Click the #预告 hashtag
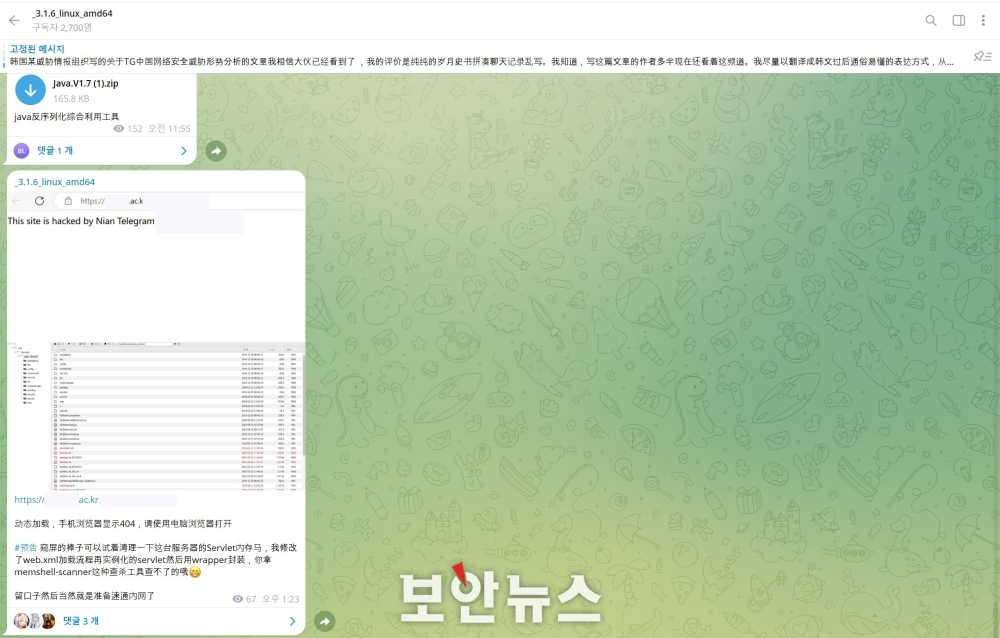Viewport: 1000px width, 638px height. pos(26,547)
